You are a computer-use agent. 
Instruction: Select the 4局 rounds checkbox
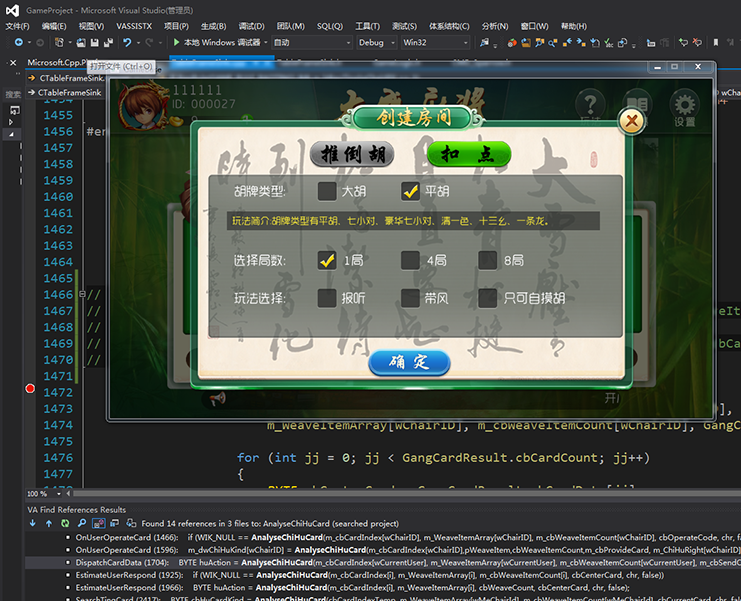click(410, 260)
